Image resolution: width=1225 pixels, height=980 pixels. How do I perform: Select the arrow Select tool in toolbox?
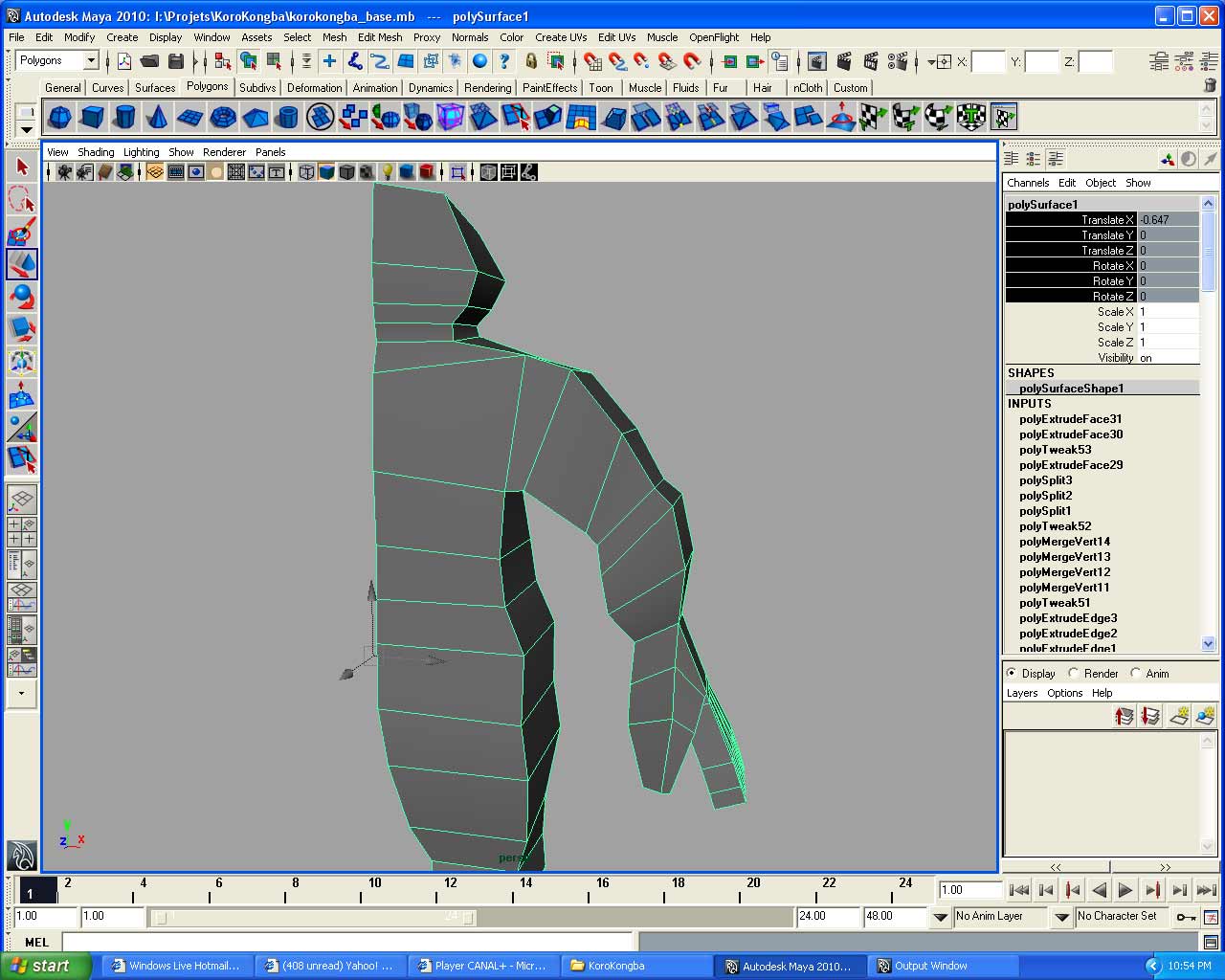coord(22,167)
